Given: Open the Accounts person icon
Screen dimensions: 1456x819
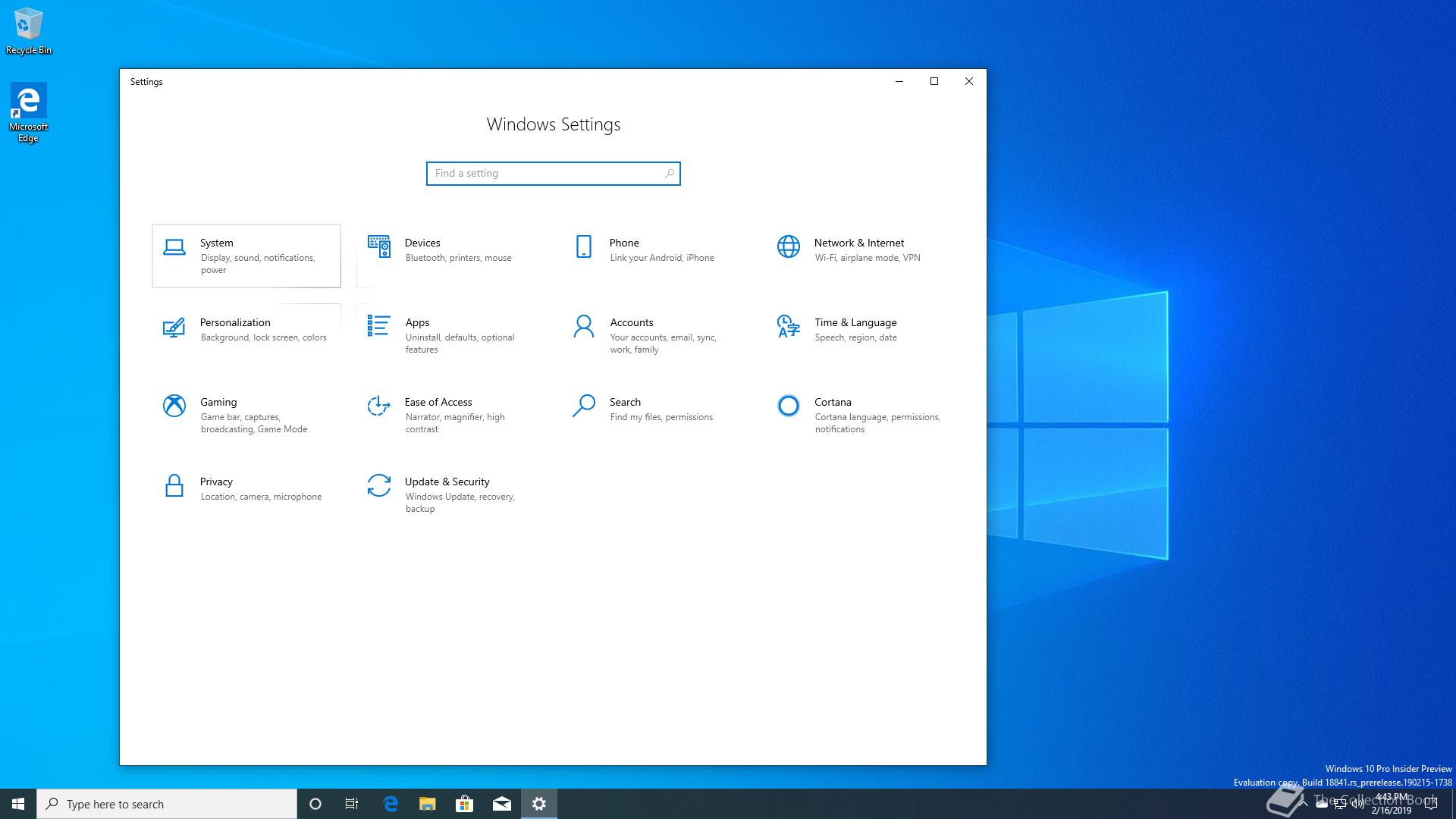Looking at the screenshot, I should (x=583, y=326).
